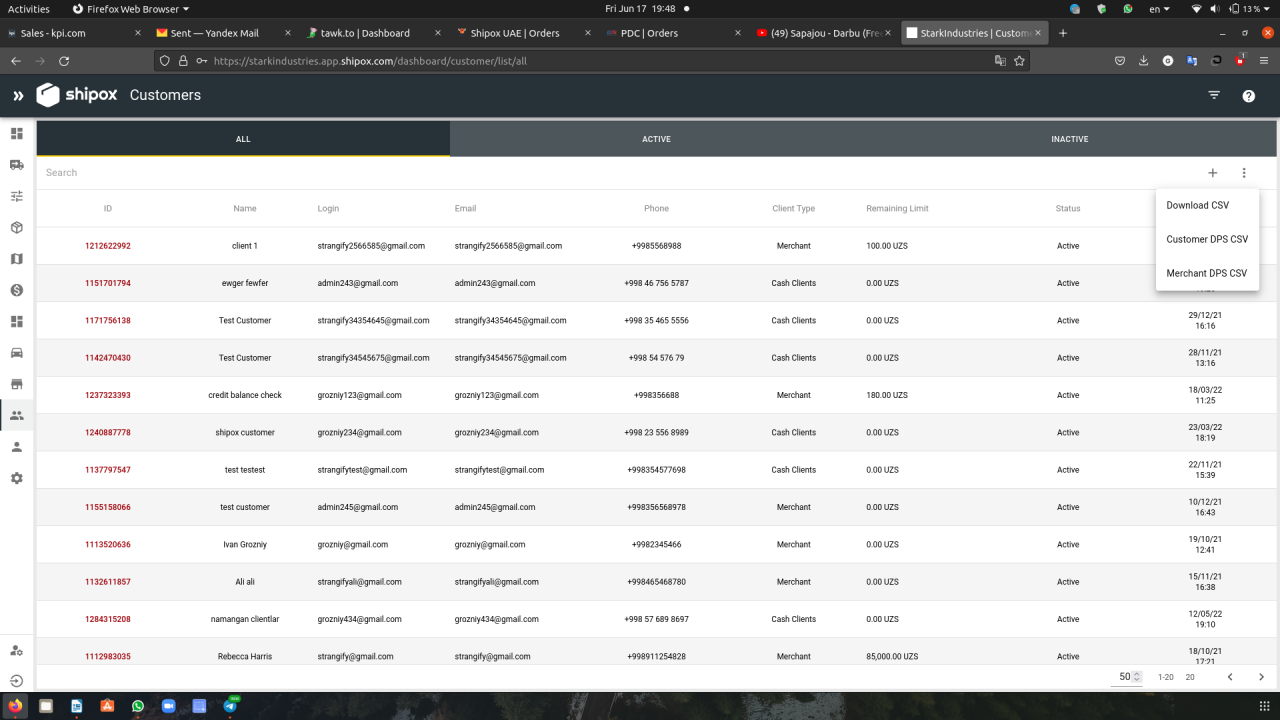This screenshot has height=720, width=1280.
Task: Open Zoom from the taskbar
Action: tap(168, 706)
